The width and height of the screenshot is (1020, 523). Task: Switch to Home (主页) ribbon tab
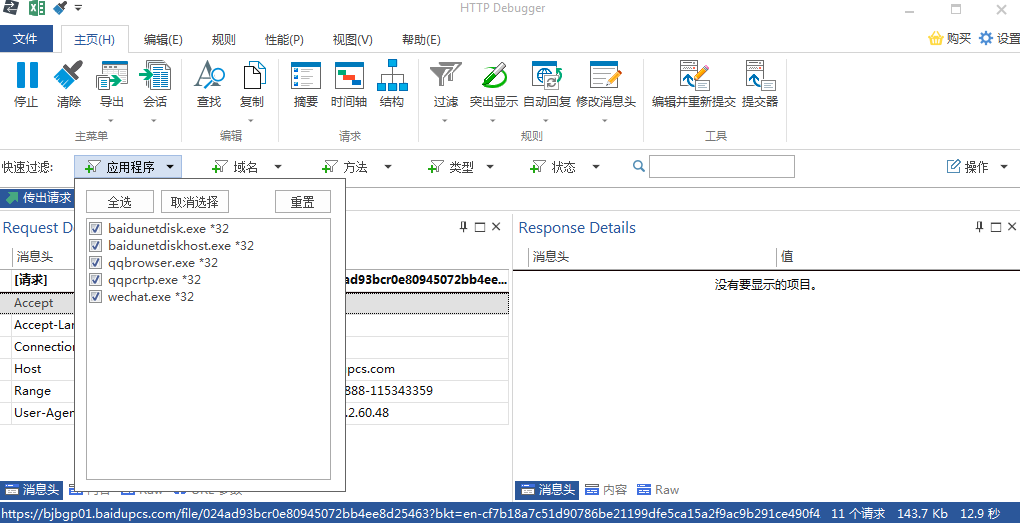tap(94, 40)
